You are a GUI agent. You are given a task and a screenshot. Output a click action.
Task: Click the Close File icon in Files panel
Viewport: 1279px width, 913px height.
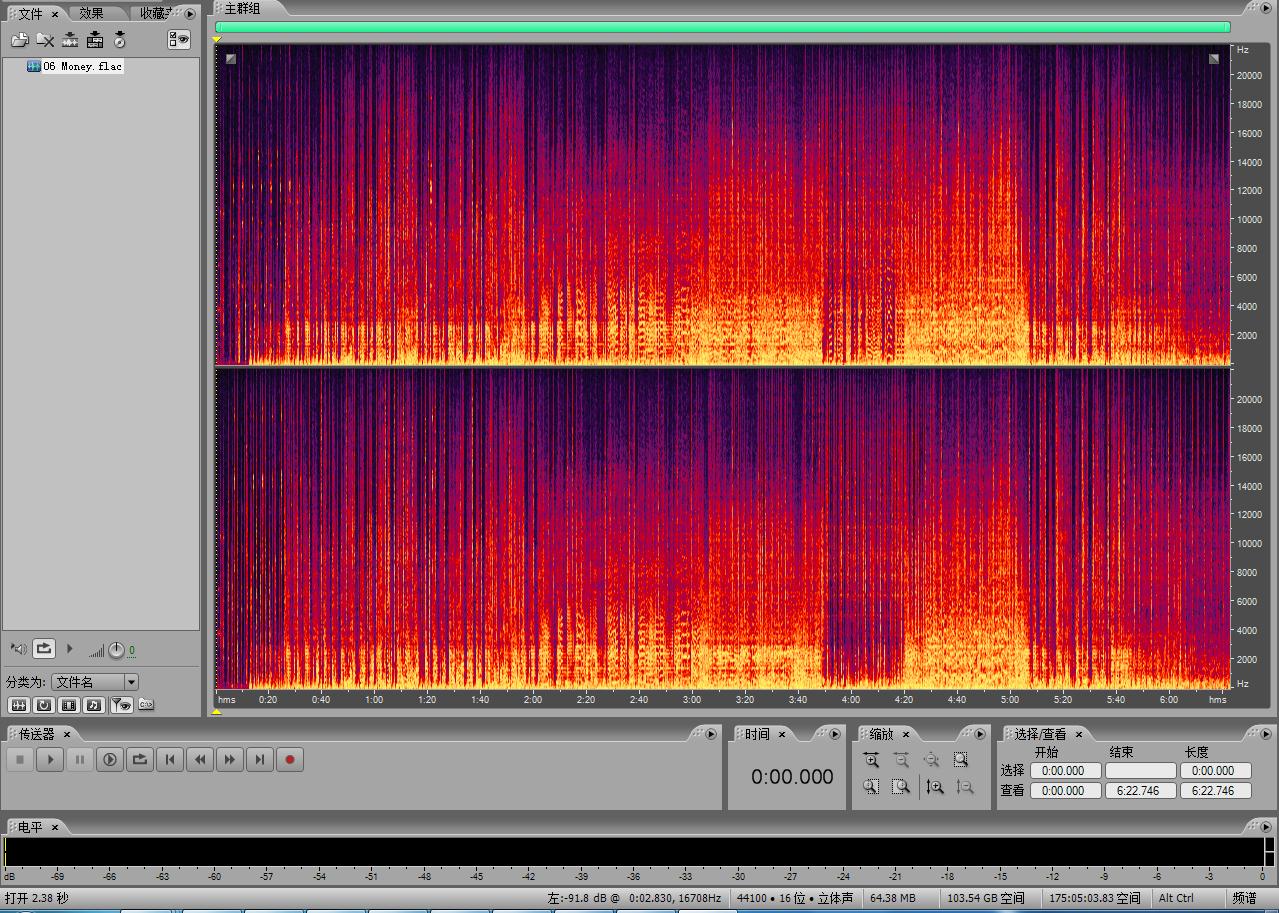[45, 40]
